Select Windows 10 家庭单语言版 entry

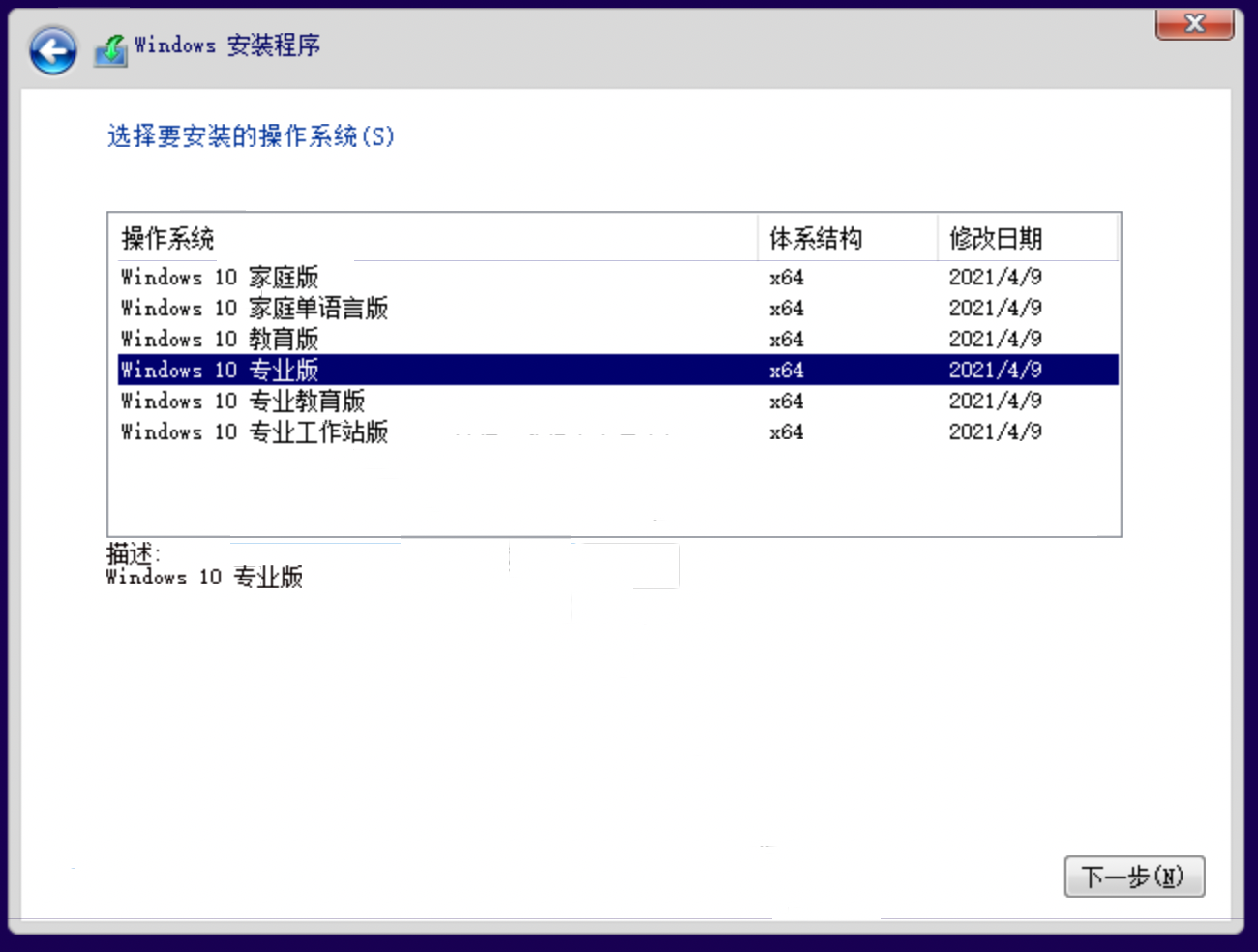point(255,309)
